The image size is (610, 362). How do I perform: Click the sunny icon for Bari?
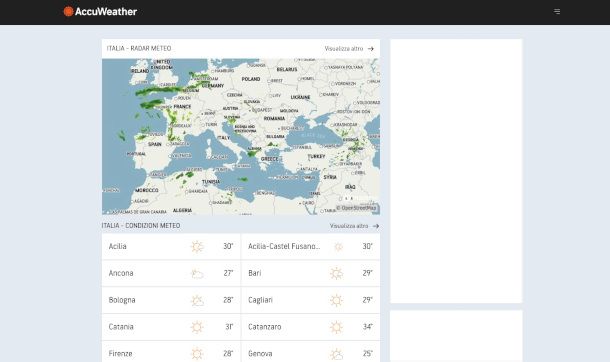click(x=337, y=273)
